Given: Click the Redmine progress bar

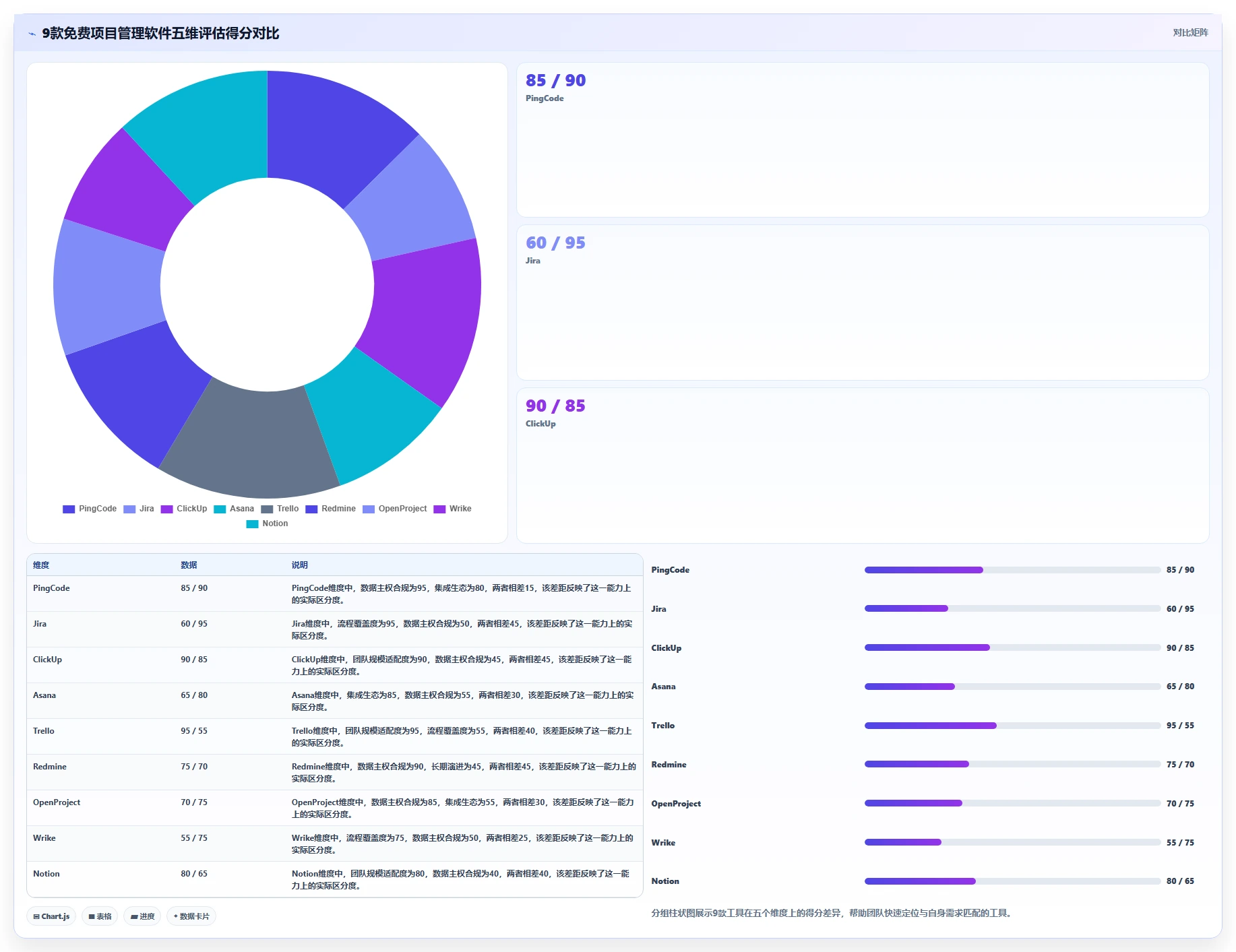Looking at the screenshot, I should click(x=1012, y=764).
